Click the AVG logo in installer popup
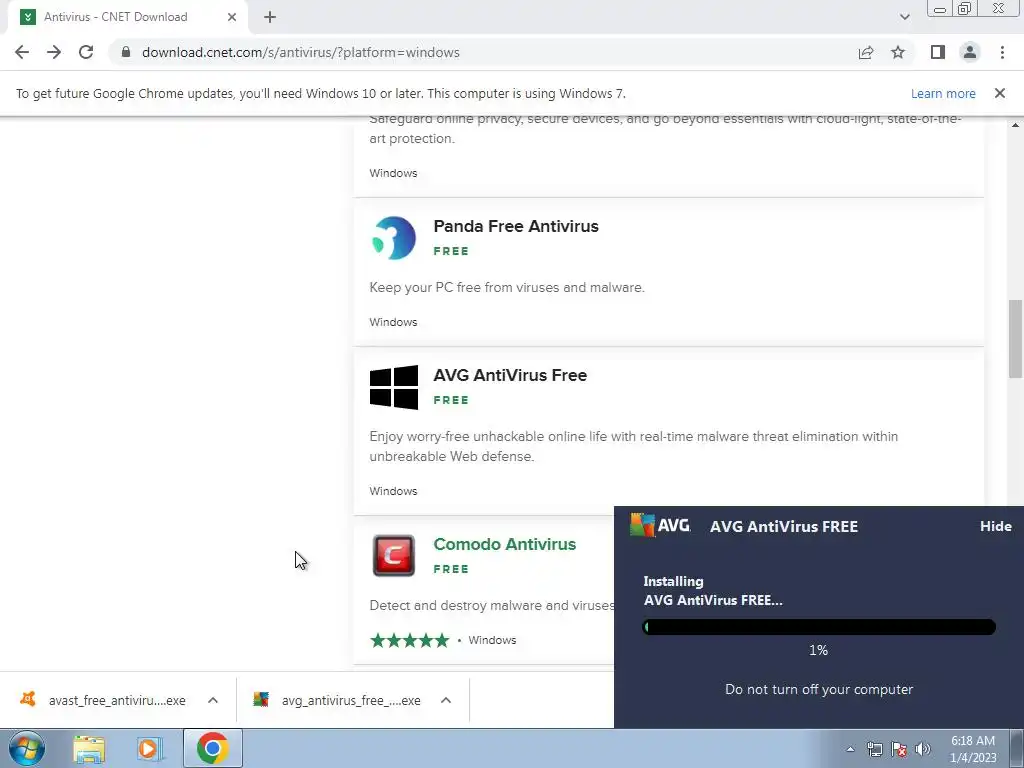 [660, 525]
